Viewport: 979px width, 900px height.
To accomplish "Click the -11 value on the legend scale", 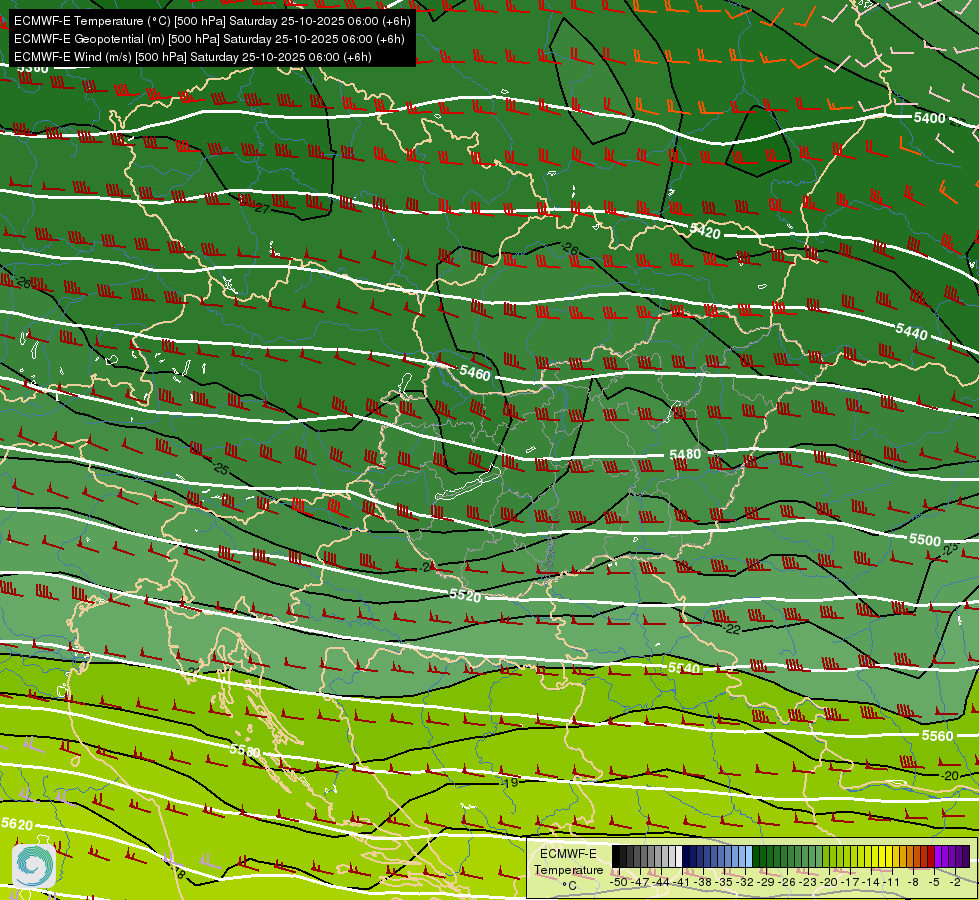I will [893, 882].
